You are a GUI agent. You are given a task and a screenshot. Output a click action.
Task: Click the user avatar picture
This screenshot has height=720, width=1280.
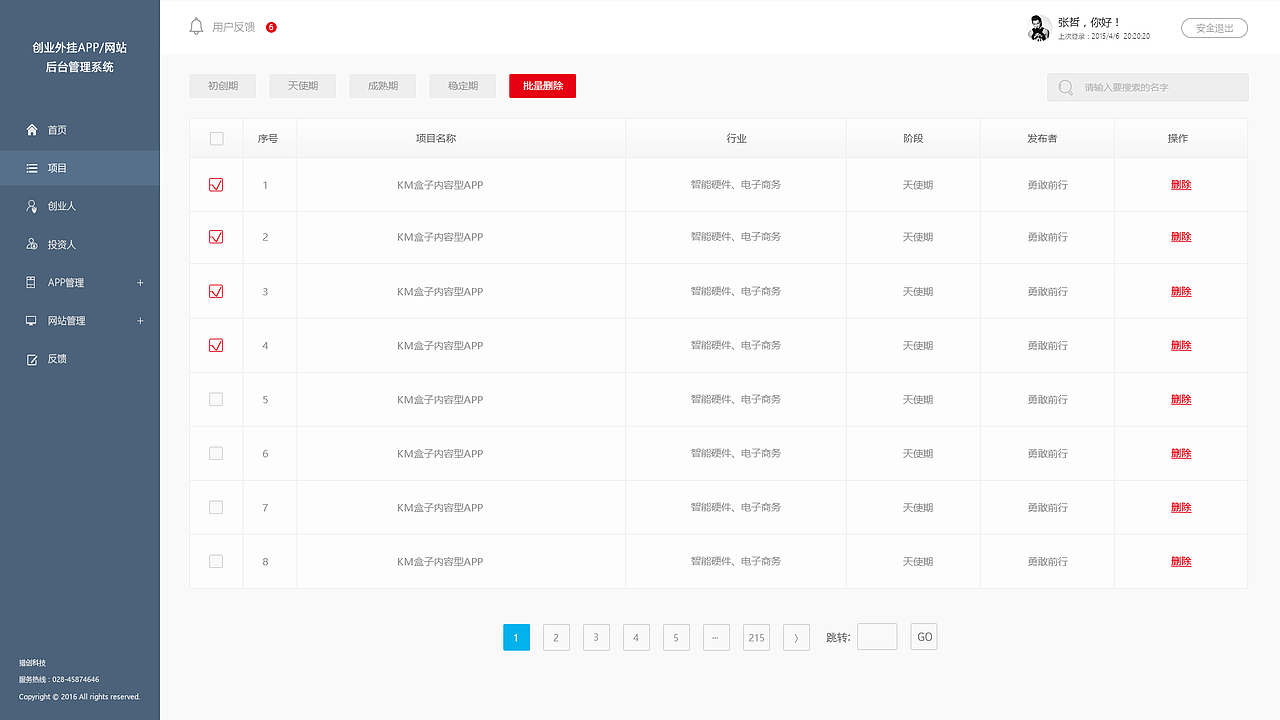[x=1039, y=28]
